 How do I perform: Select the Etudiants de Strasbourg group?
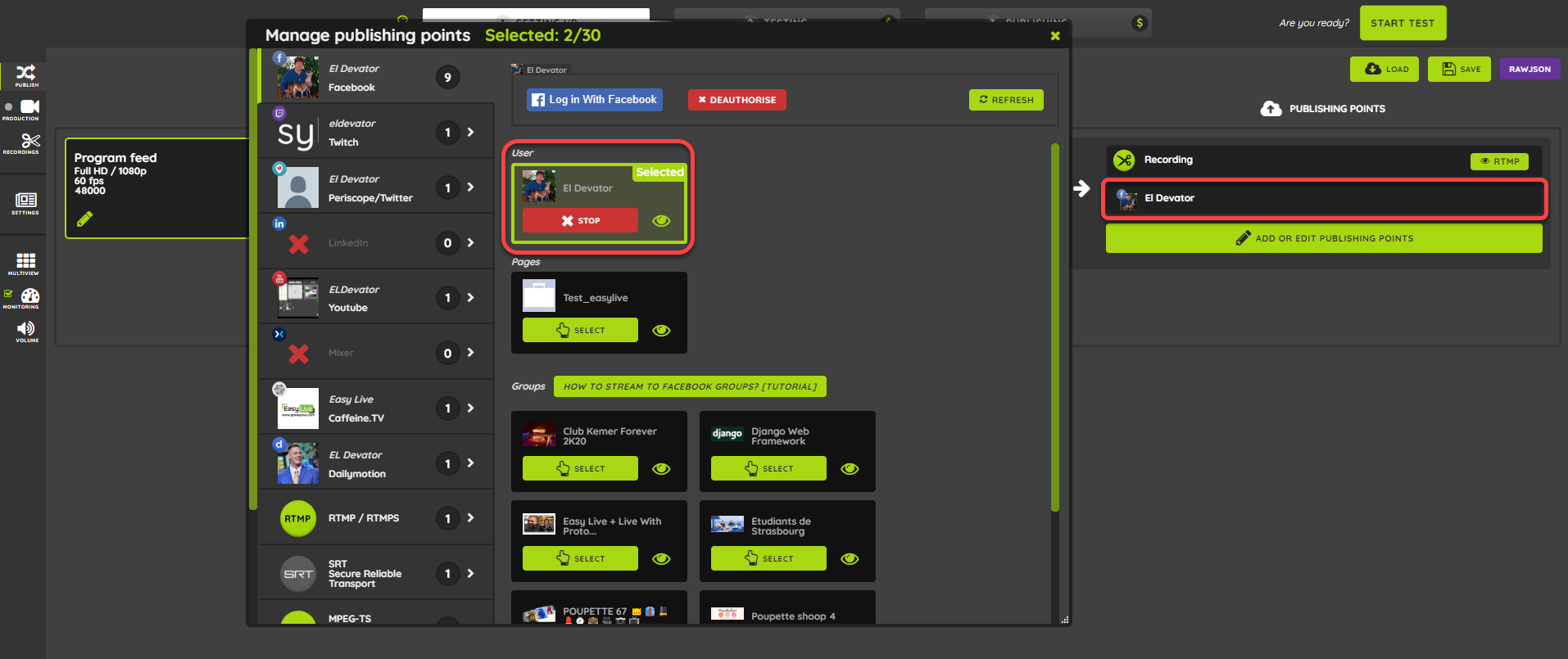[x=768, y=559]
